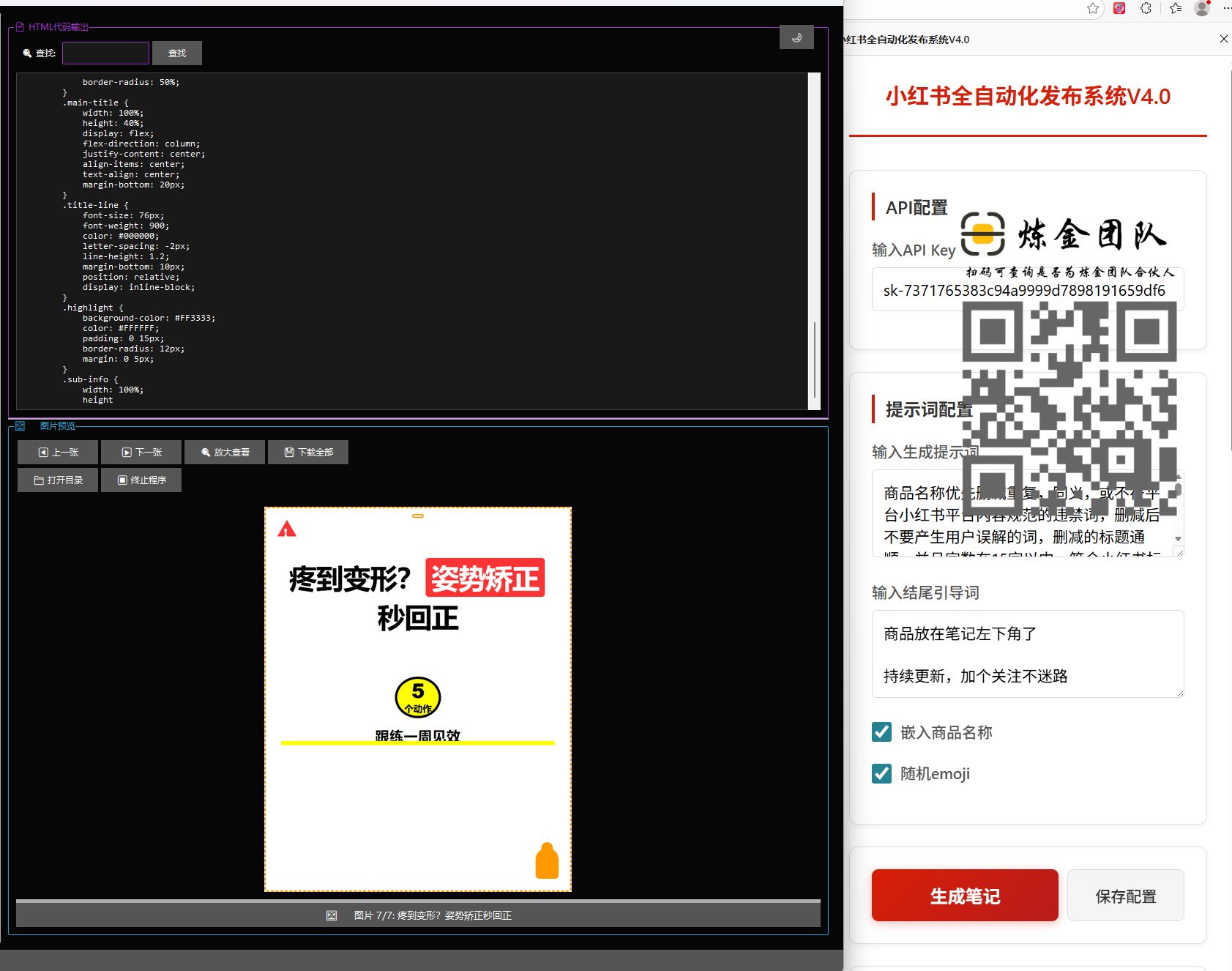Image resolution: width=1232 pixels, height=971 pixels.
Task: Click the image icon in the bottom status bar
Action: pos(332,915)
